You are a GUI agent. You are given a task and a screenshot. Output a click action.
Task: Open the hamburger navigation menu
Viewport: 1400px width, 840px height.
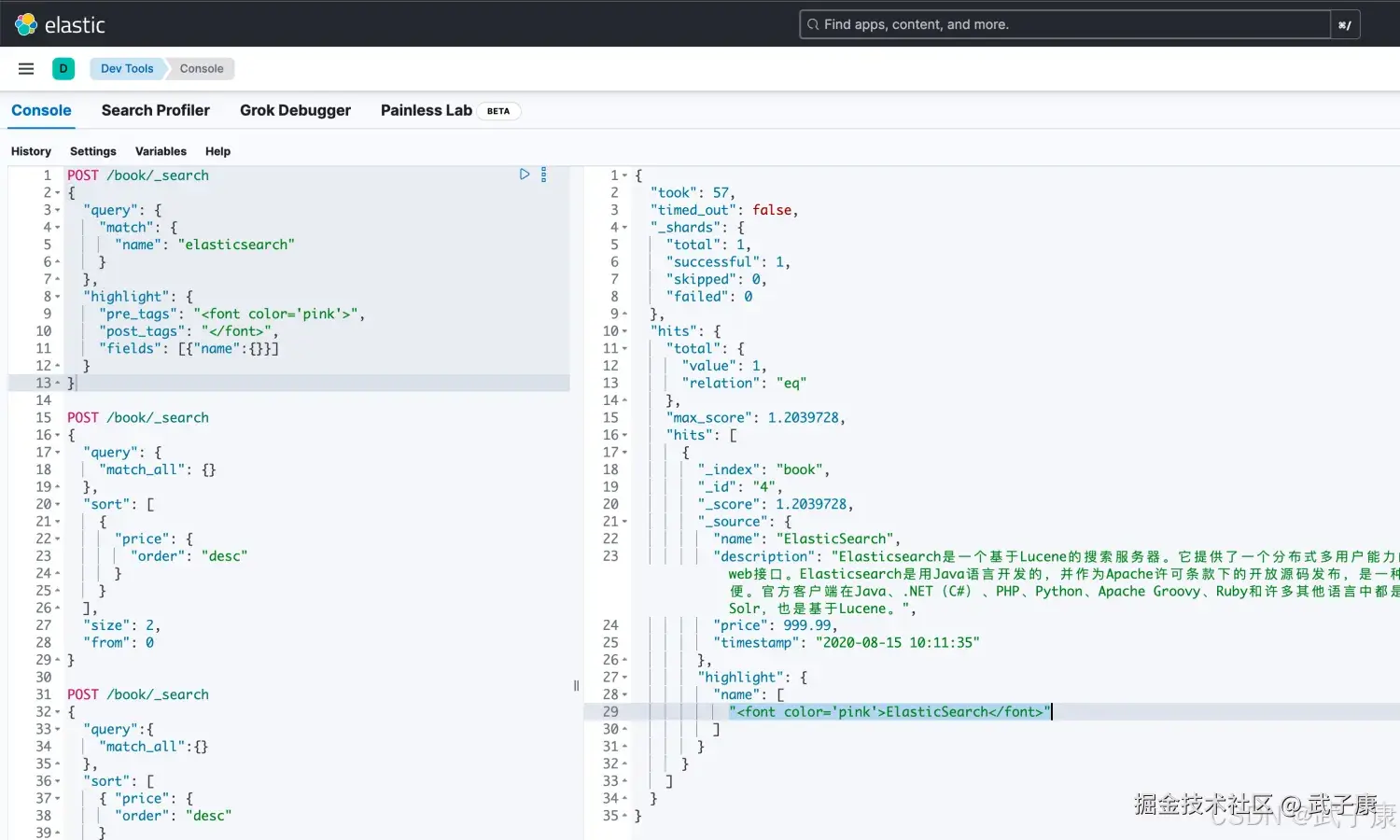[x=26, y=68]
